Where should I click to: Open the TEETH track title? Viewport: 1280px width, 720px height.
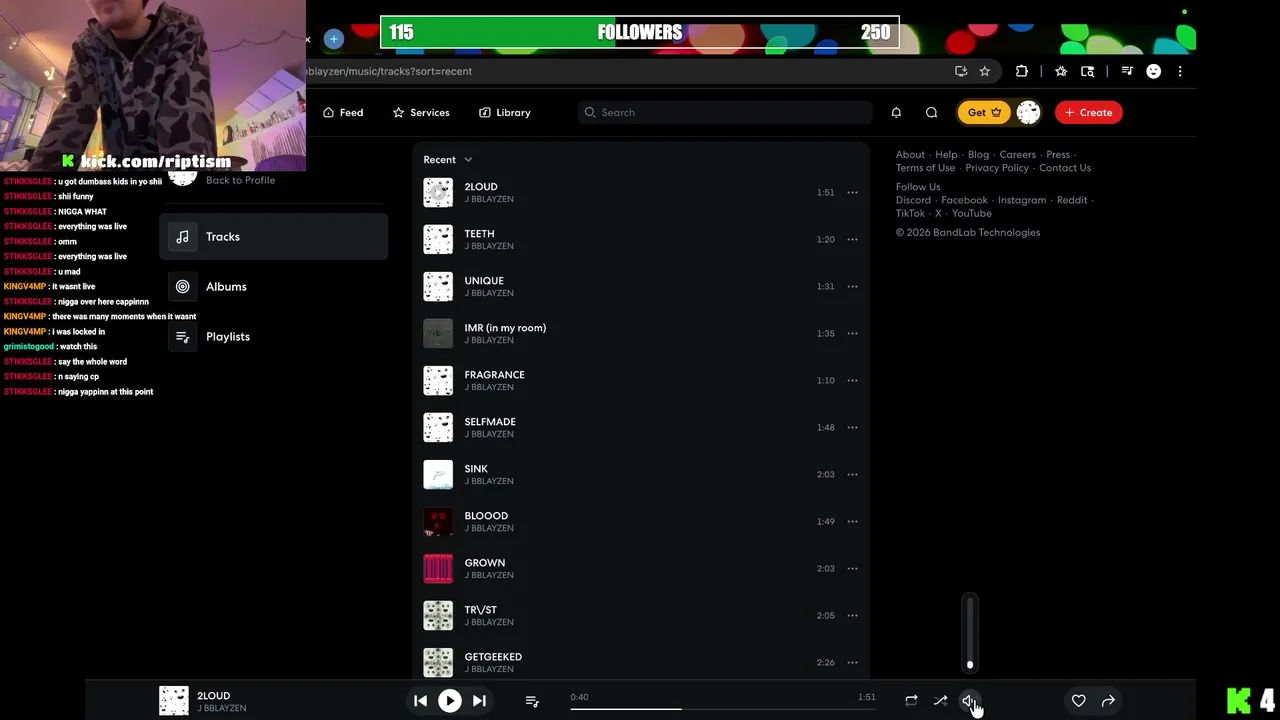[479, 234]
